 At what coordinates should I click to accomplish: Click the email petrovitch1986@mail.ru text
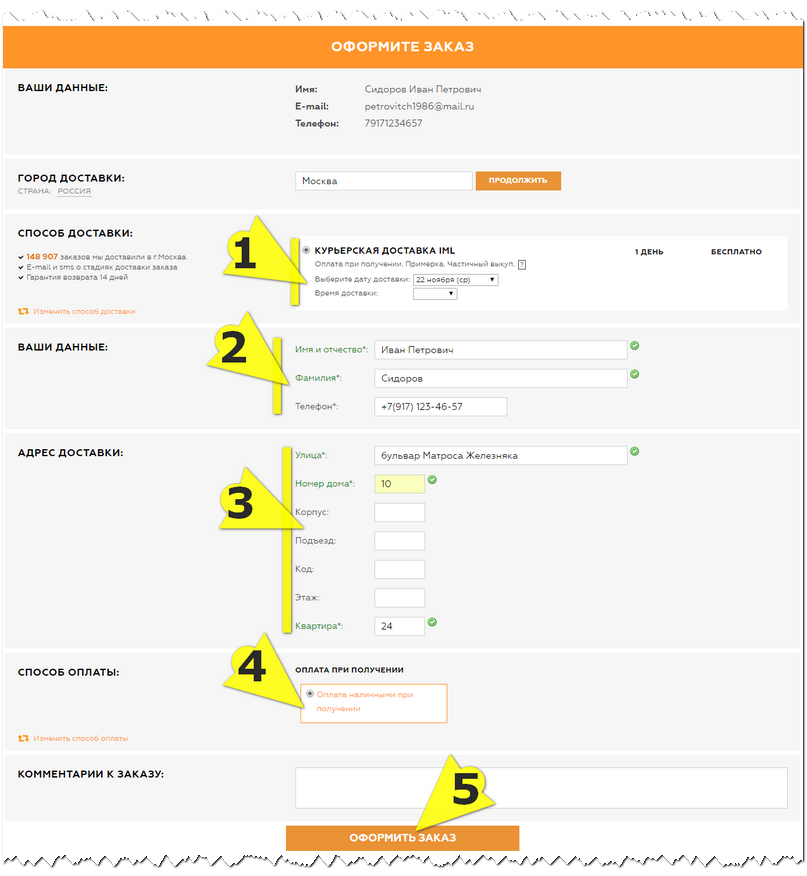(419, 106)
